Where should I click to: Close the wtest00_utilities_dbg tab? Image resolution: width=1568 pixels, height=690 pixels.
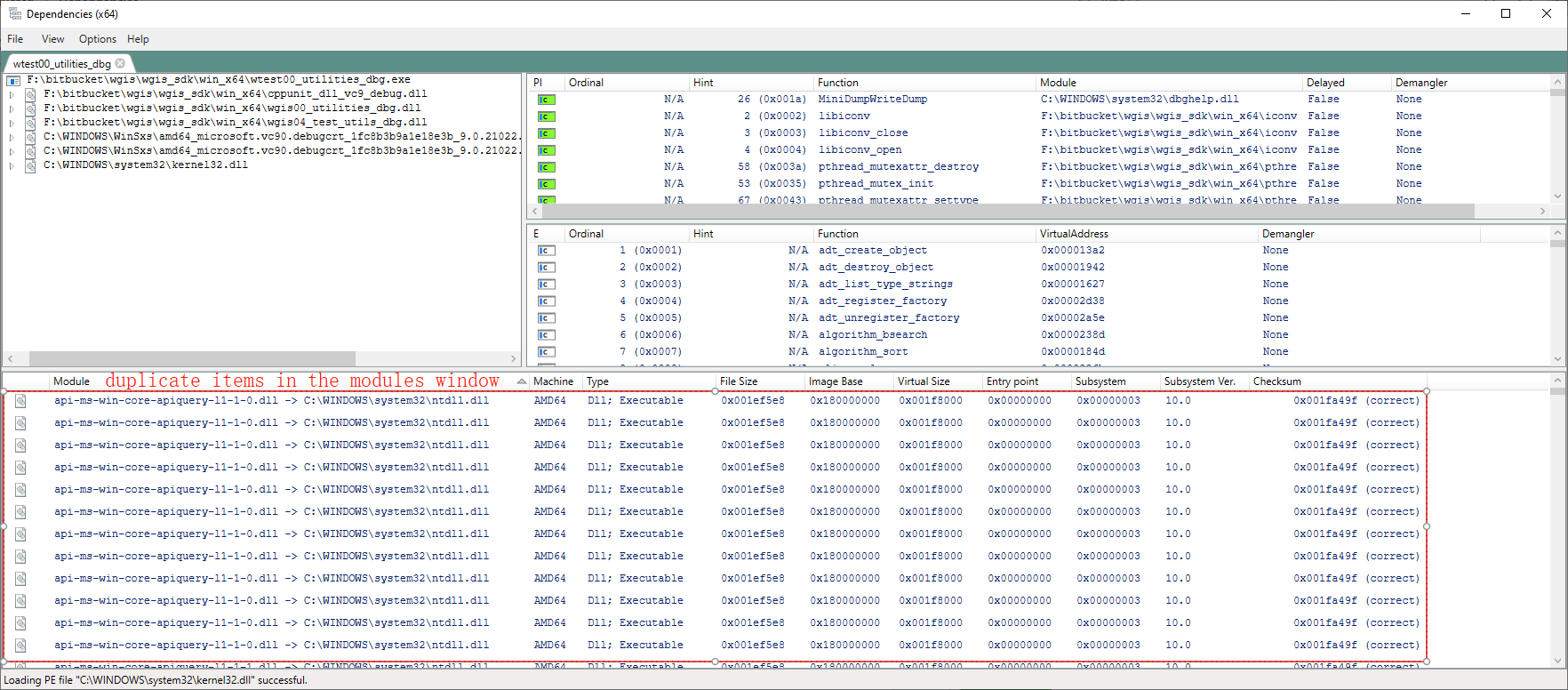(120, 63)
